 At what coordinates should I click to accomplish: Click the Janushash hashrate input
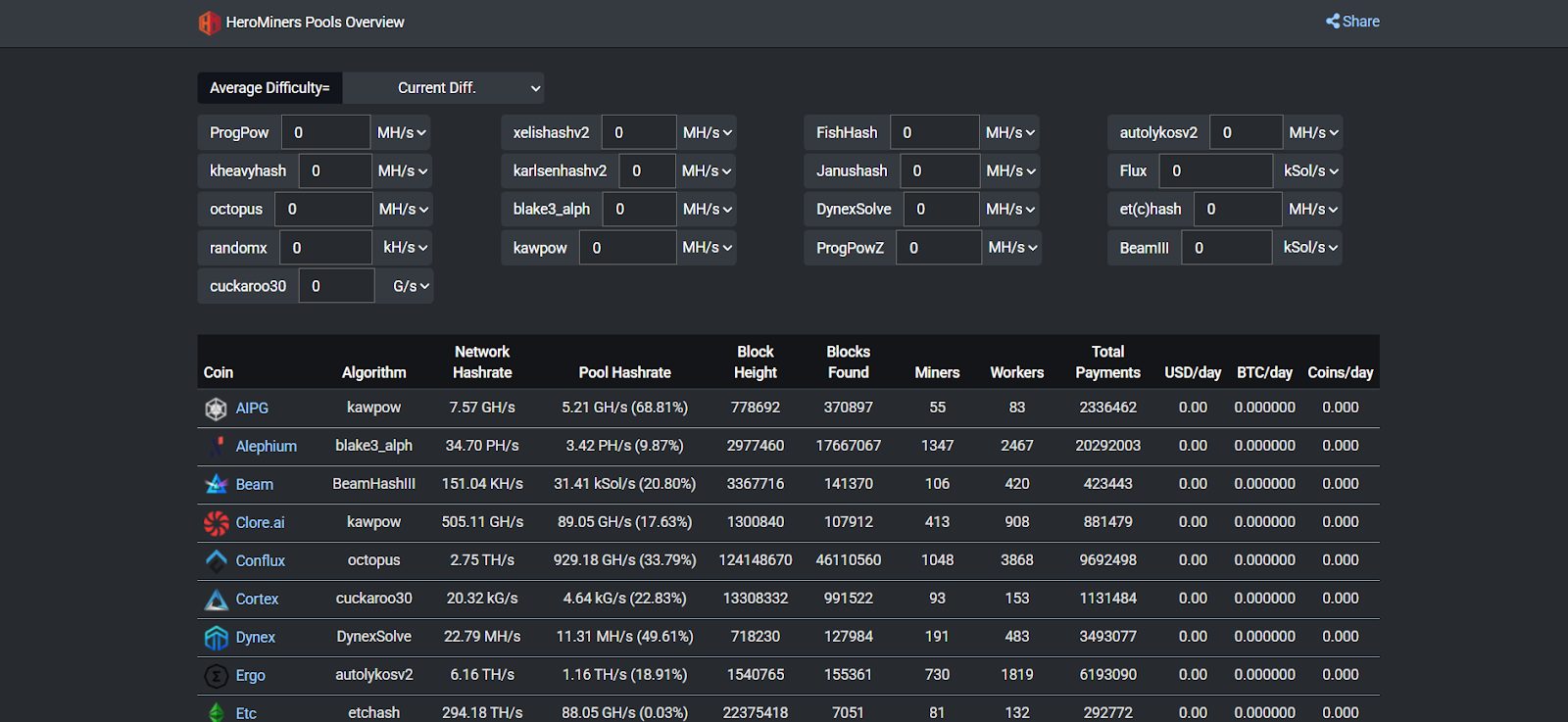click(940, 170)
